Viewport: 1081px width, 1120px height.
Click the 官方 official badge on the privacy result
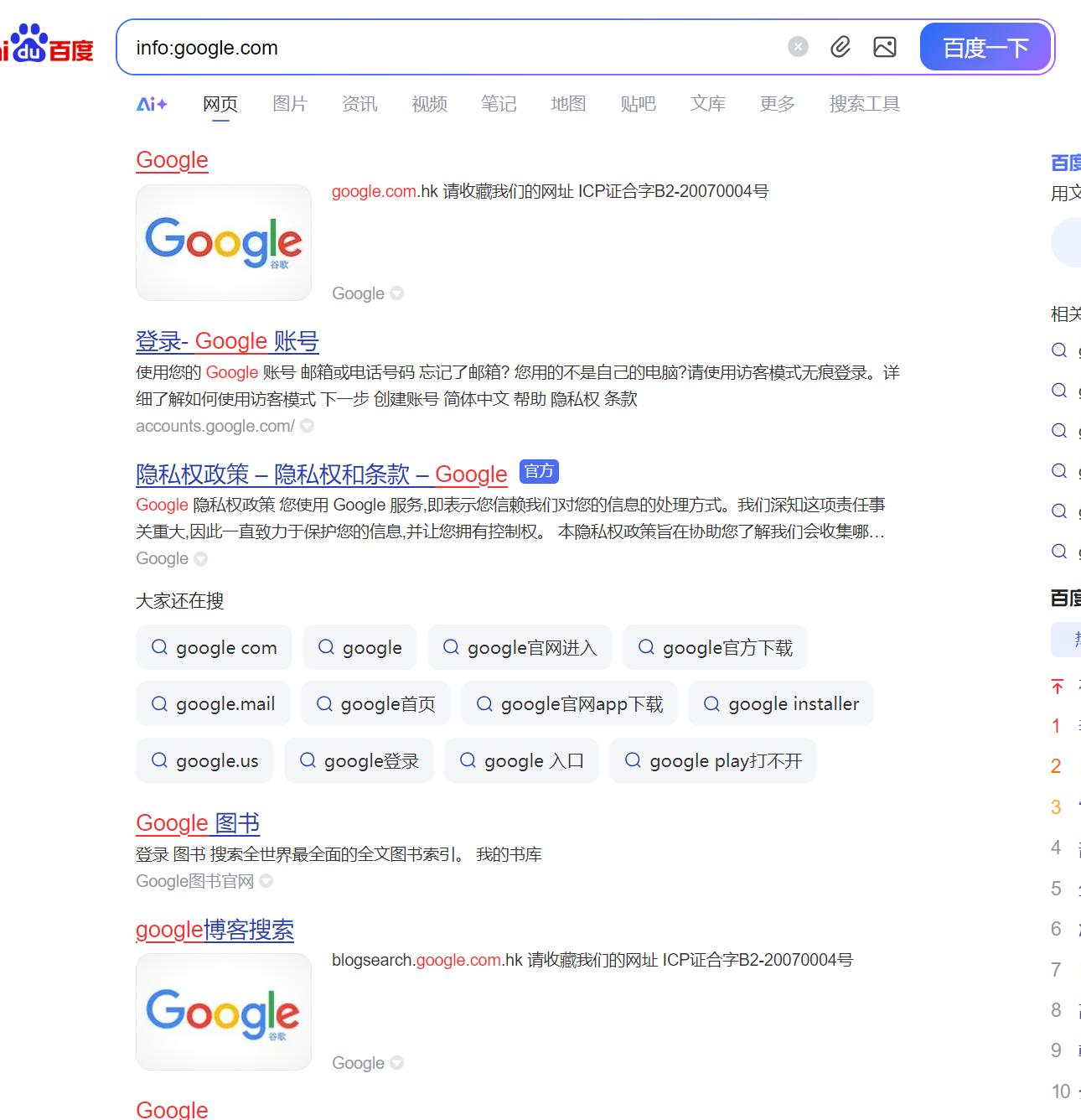click(x=539, y=472)
